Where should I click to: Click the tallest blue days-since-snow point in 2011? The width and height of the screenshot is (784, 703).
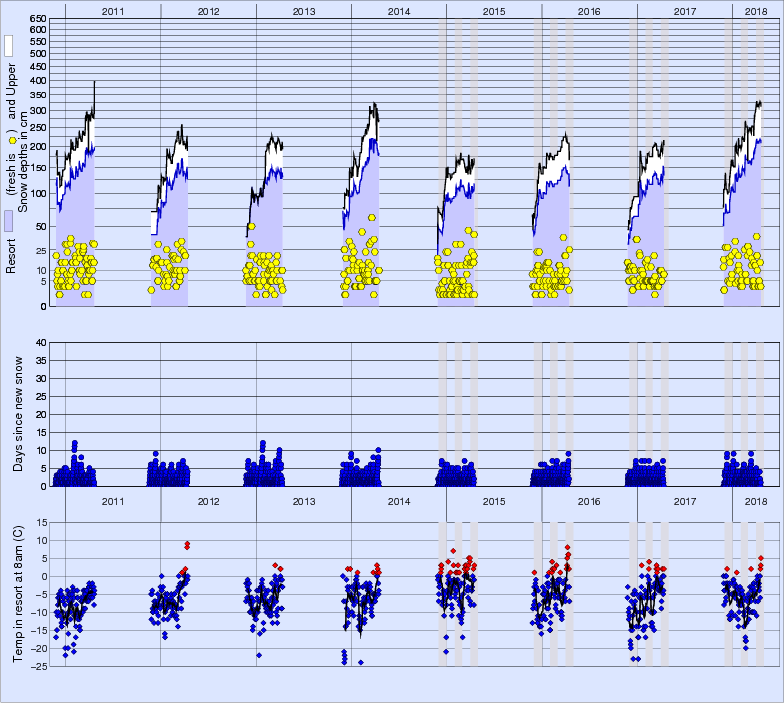point(74,444)
